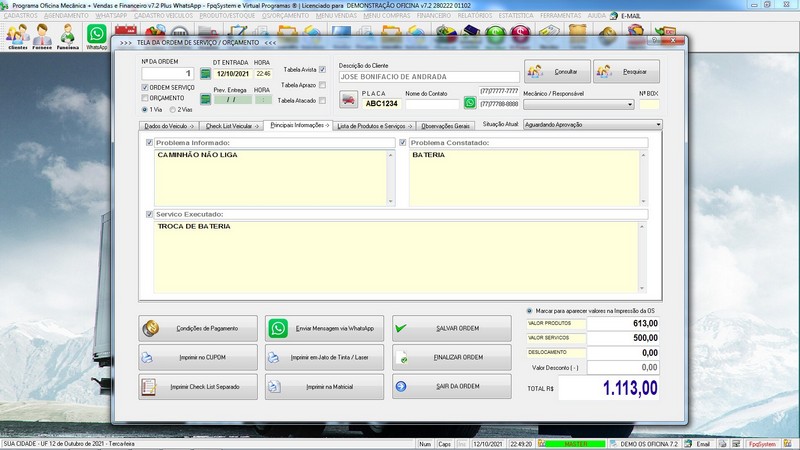800x450 pixels.
Task: Click the WhatsApp icon next to phone numbers
Action: pyautogui.click(x=470, y=103)
